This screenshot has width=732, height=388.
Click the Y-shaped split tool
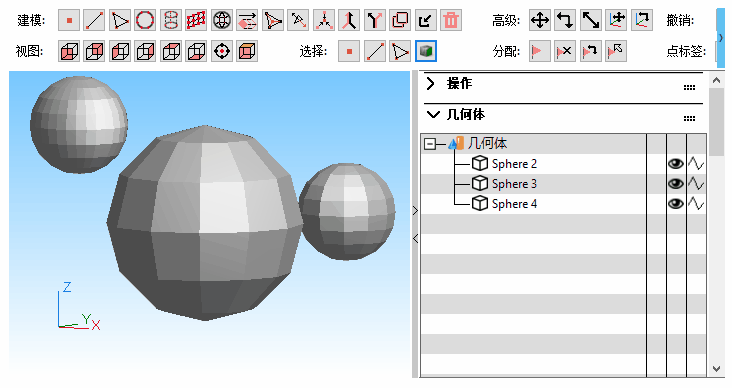coord(374,21)
